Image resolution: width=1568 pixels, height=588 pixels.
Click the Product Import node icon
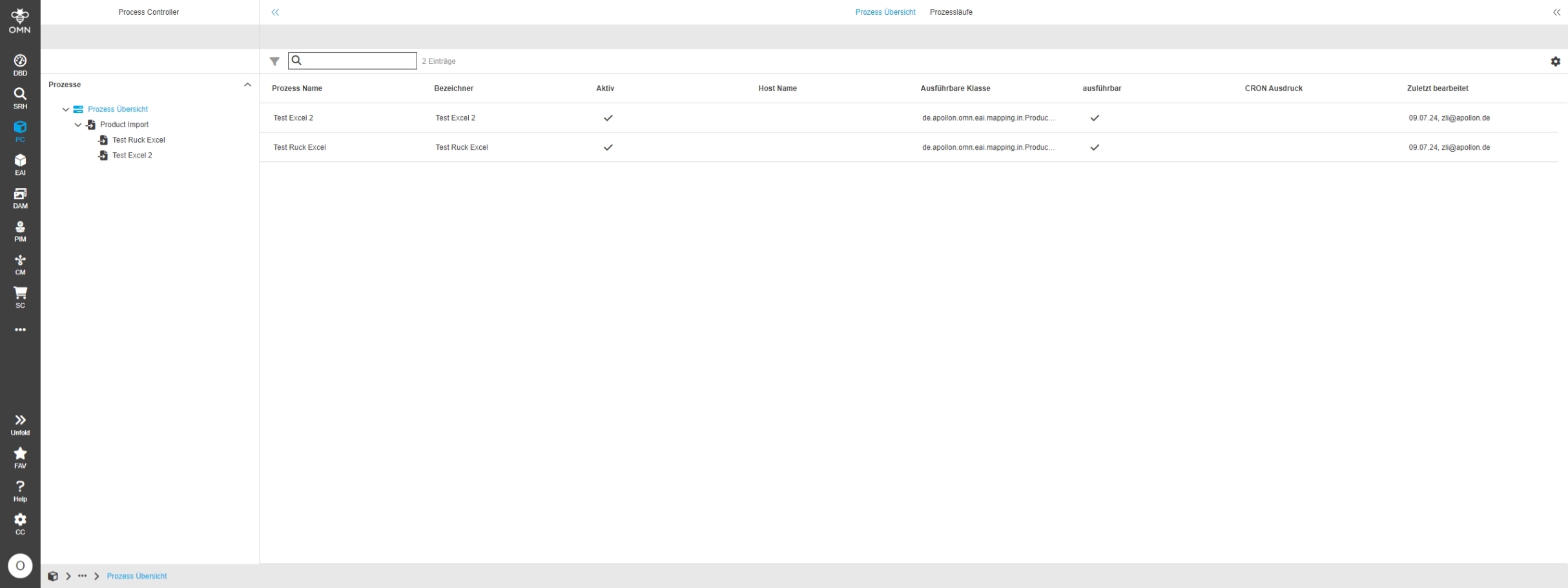click(x=91, y=125)
